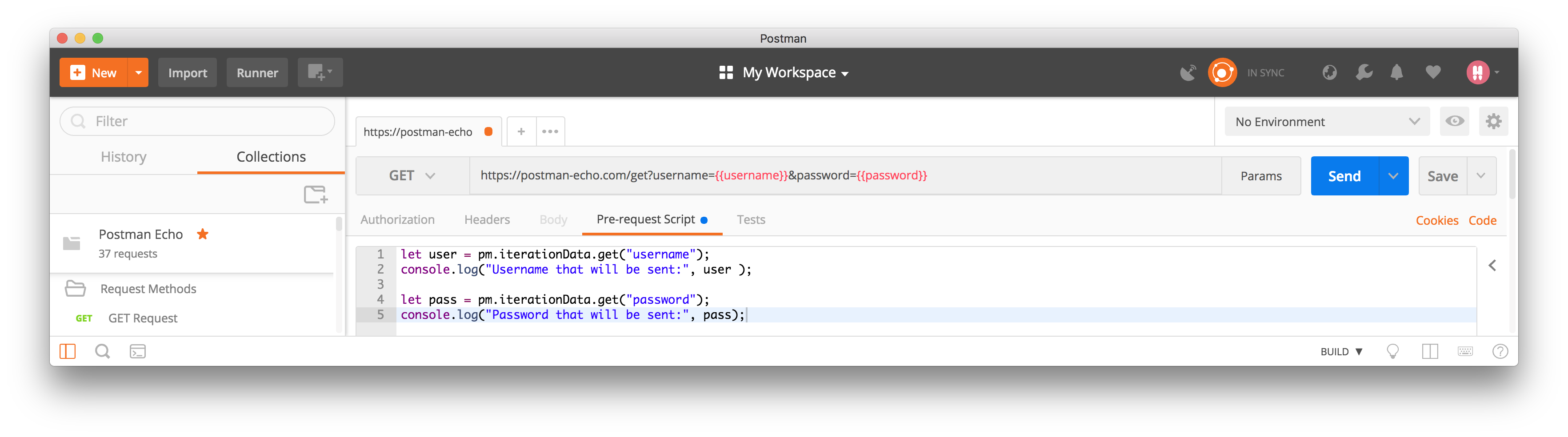The height and width of the screenshot is (437, 1568).
Task: Open the Code link
Action: tap(1482, 220)
